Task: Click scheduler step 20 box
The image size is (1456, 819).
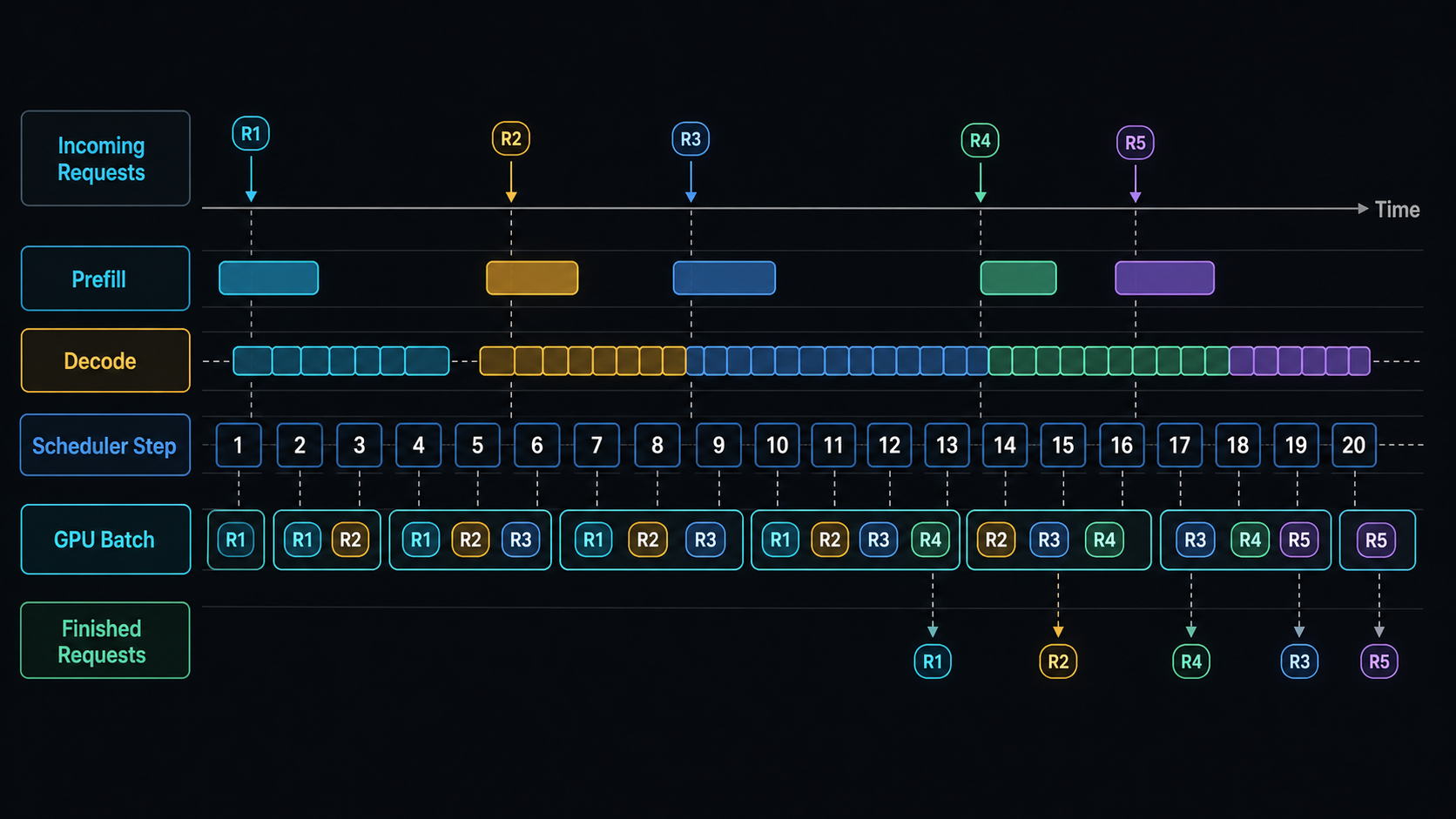Action: tap(1354, 445)
